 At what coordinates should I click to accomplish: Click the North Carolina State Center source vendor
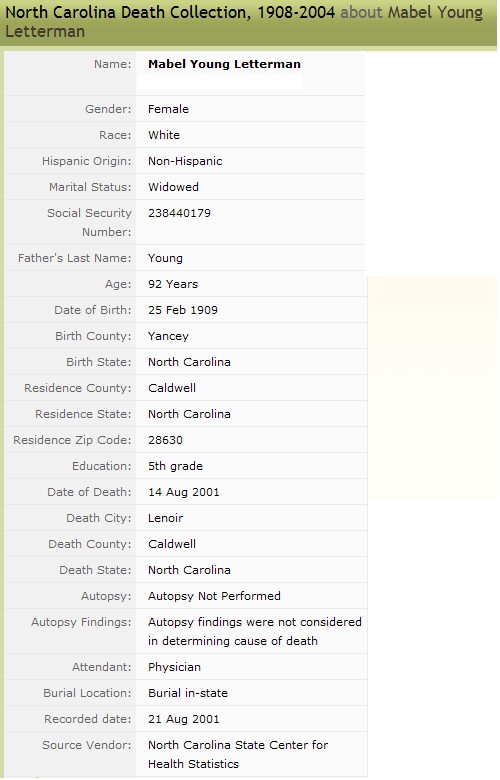pyautogui.click(x=238, y=754)
